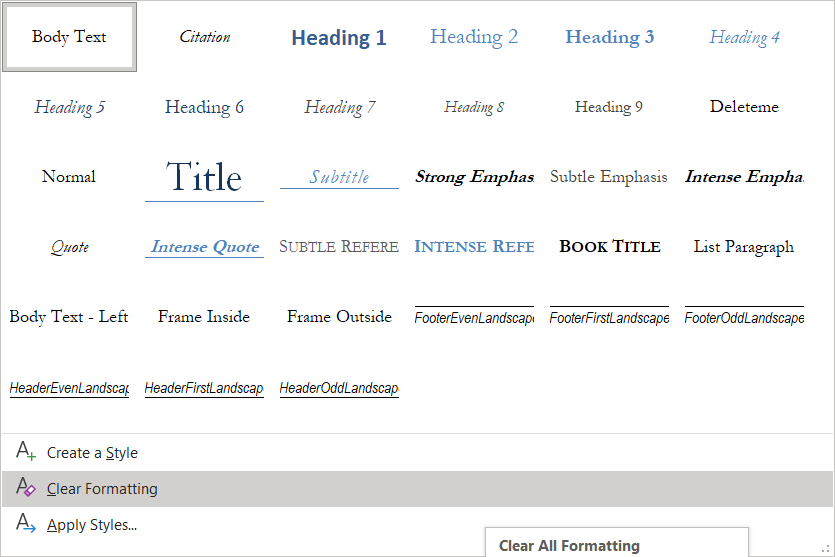
Task: Set the FooterEvenLandscape style
Action: (x=474, y=316)
